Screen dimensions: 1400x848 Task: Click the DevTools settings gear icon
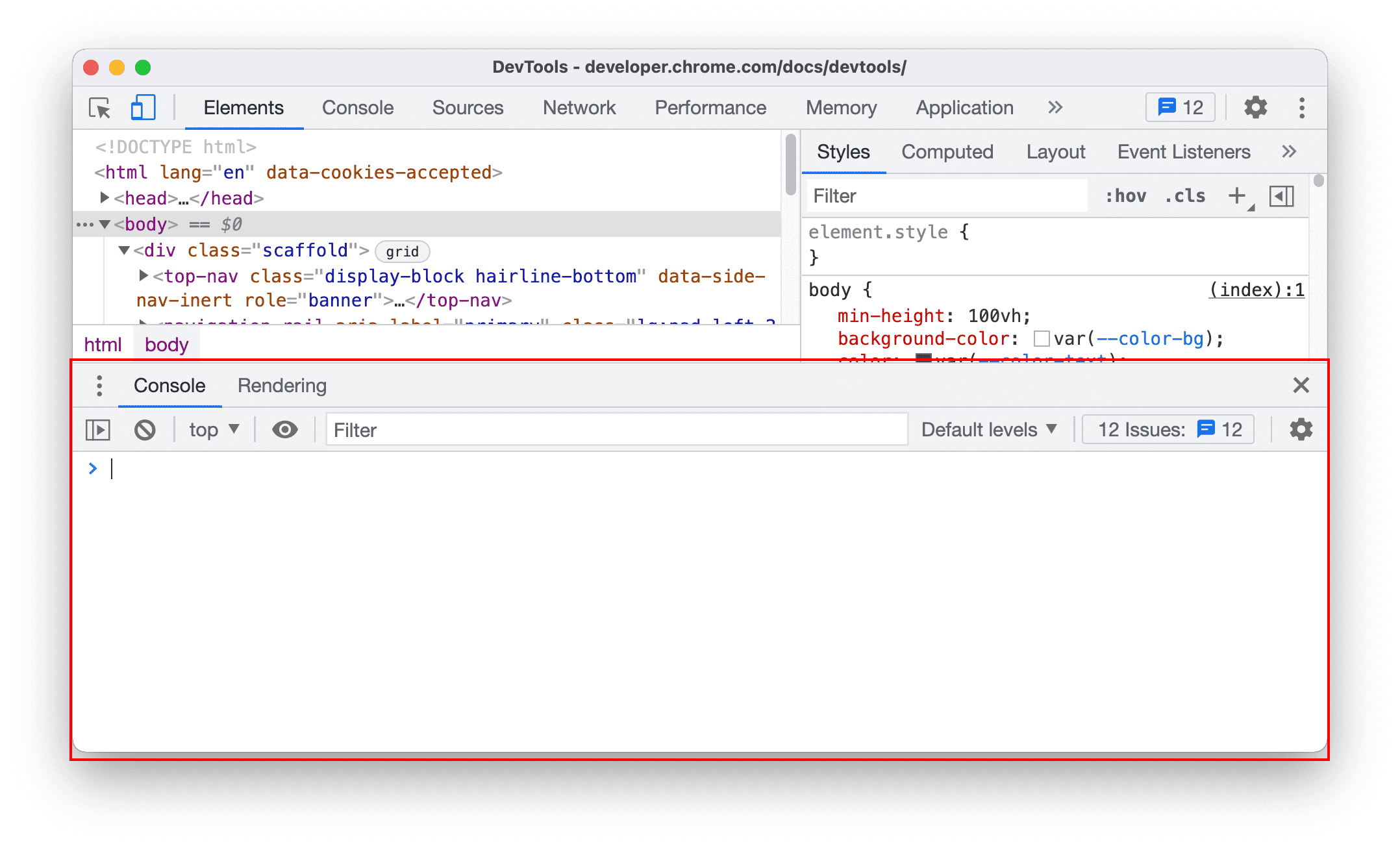(x=1255, y=108)
